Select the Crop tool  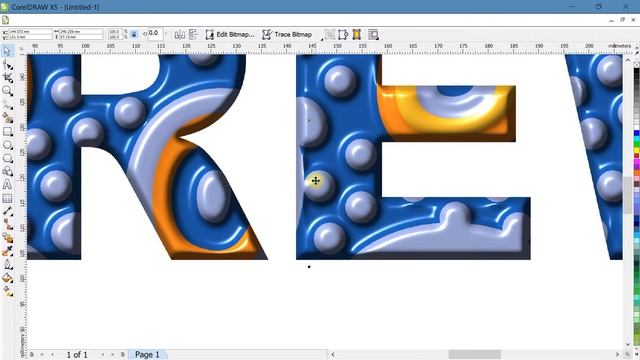click(7, 78)
